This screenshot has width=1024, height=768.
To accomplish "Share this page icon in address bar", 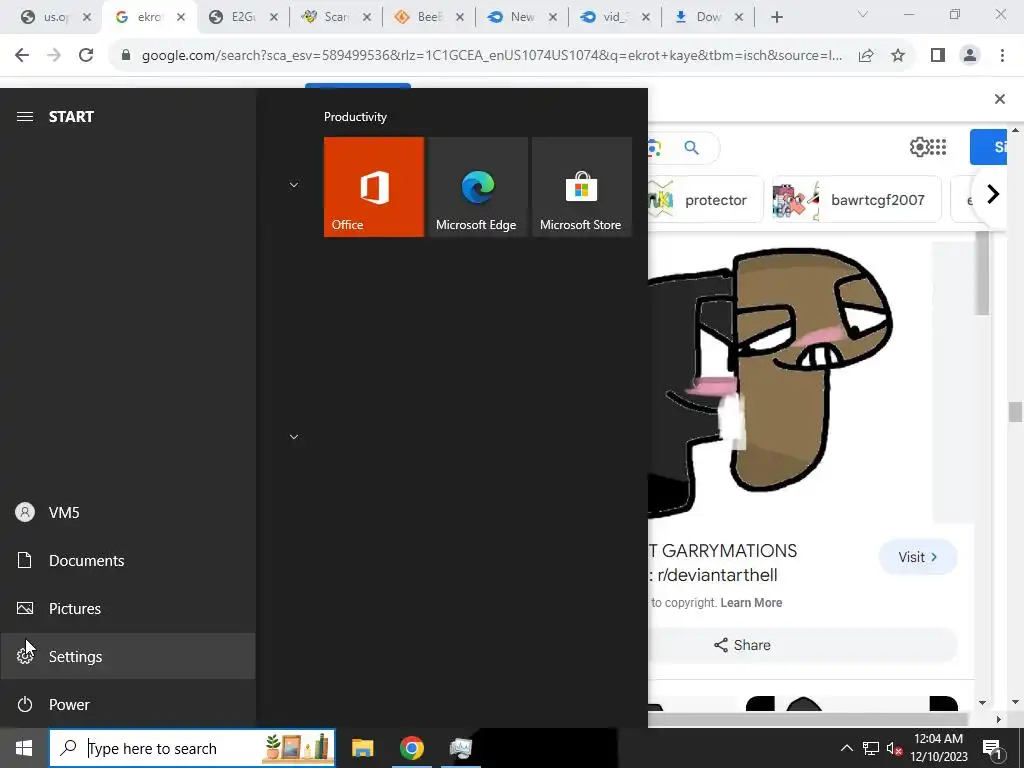I will 866,56.
